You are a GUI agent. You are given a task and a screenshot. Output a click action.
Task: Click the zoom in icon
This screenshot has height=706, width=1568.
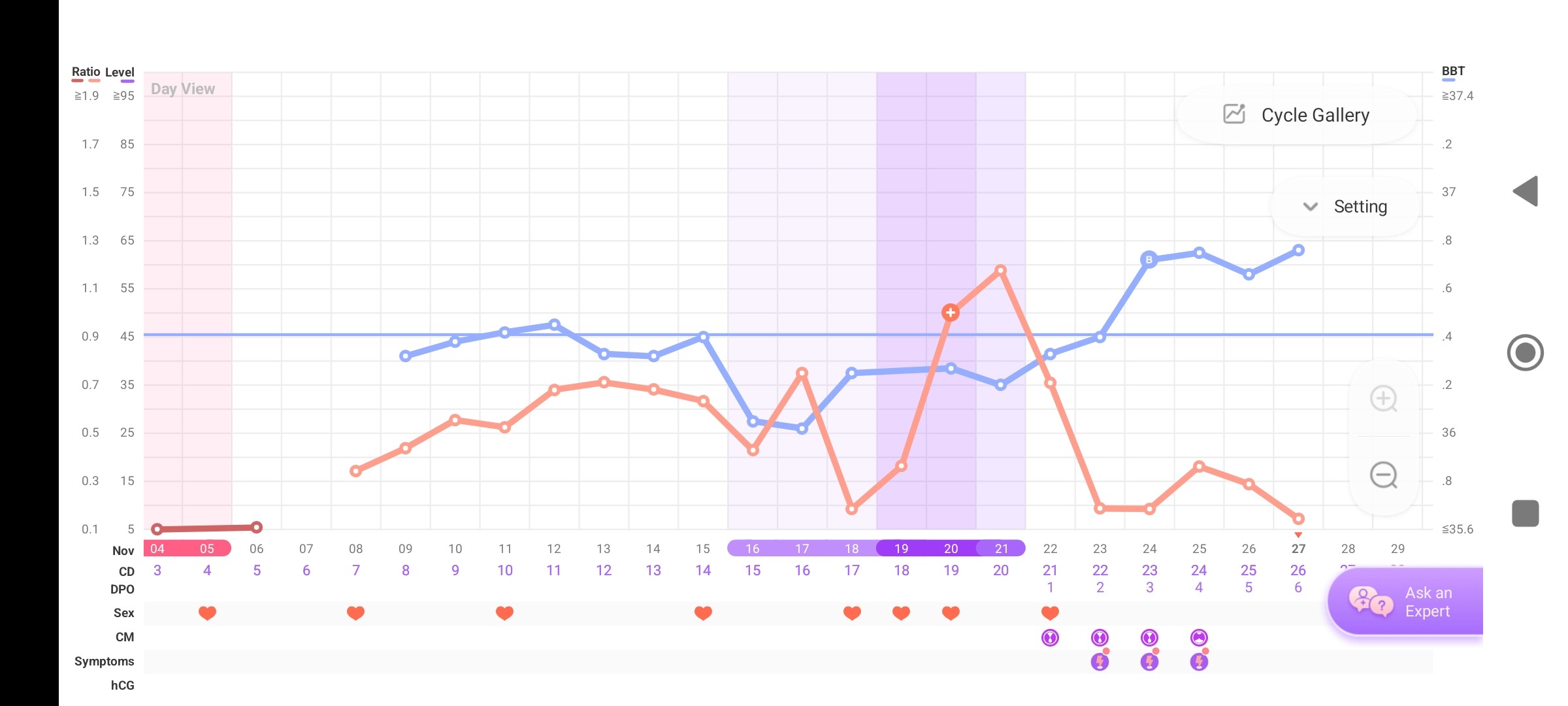click(x=1384, y=398)
